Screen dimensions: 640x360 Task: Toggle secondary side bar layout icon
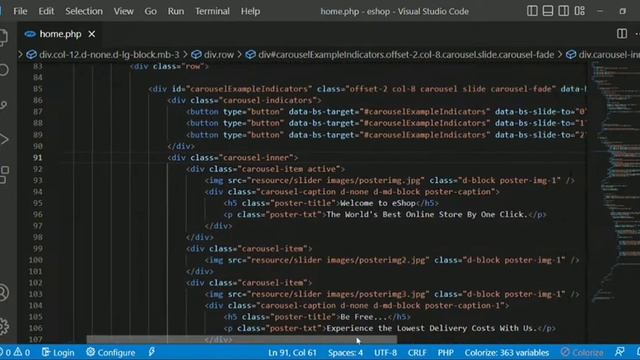[x=563, y=11]
